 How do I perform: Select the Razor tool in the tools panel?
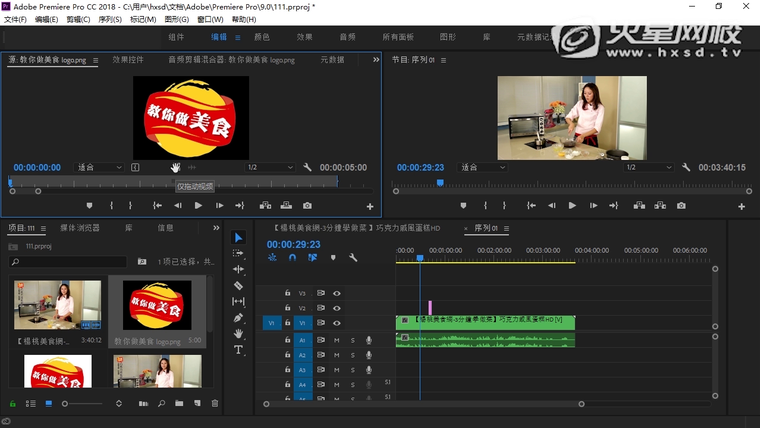click(238, 285)
